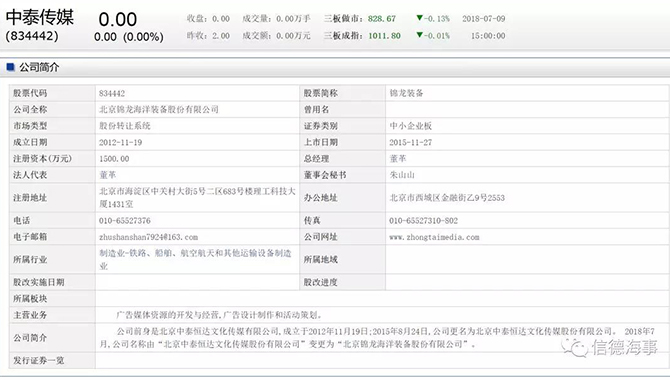Screen dimensions: 670x380
Task: Click office address 北京市西城区金融街乙9号2553
Action: (x=447, y=197)
